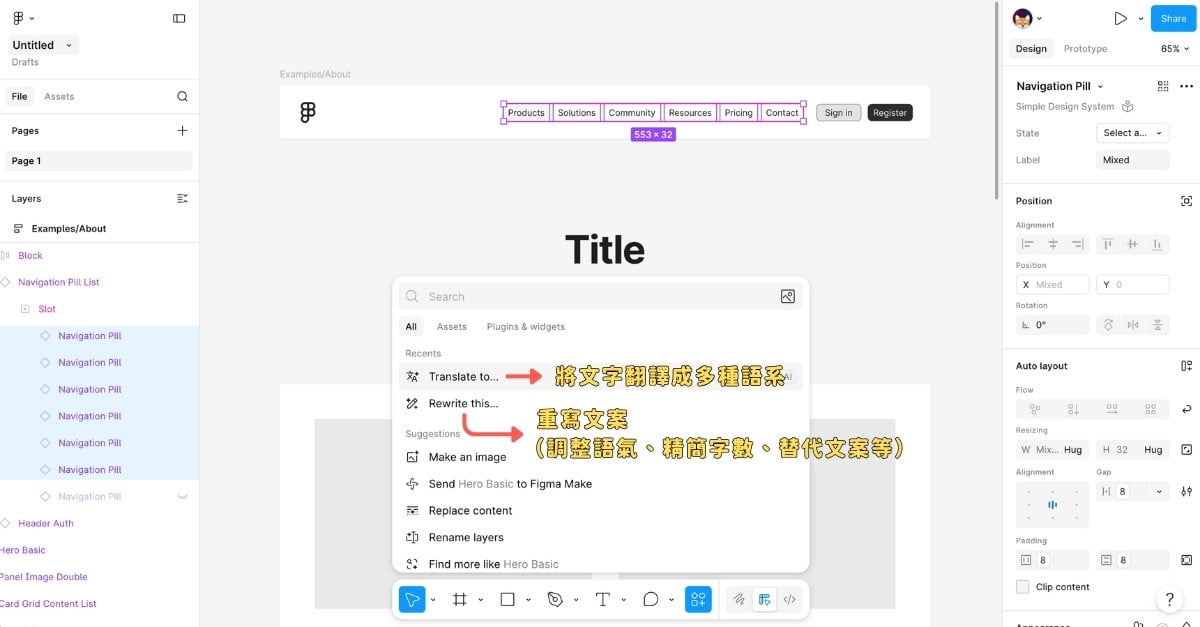Image resolution: width=1200 pixels, height=627 pixels.
Task: Set flow to grid layout
Action: coord(1151,409)
